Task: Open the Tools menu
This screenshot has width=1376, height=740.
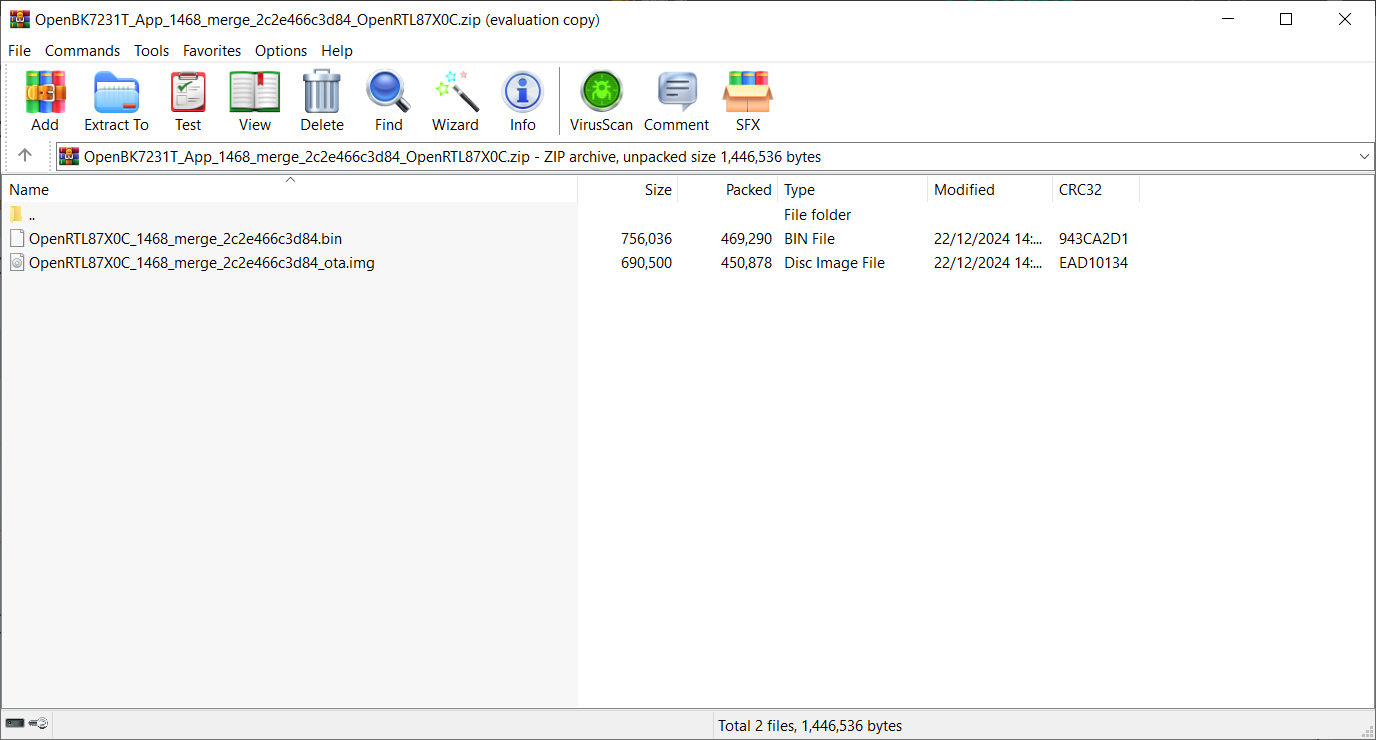Action: point(152,50)
